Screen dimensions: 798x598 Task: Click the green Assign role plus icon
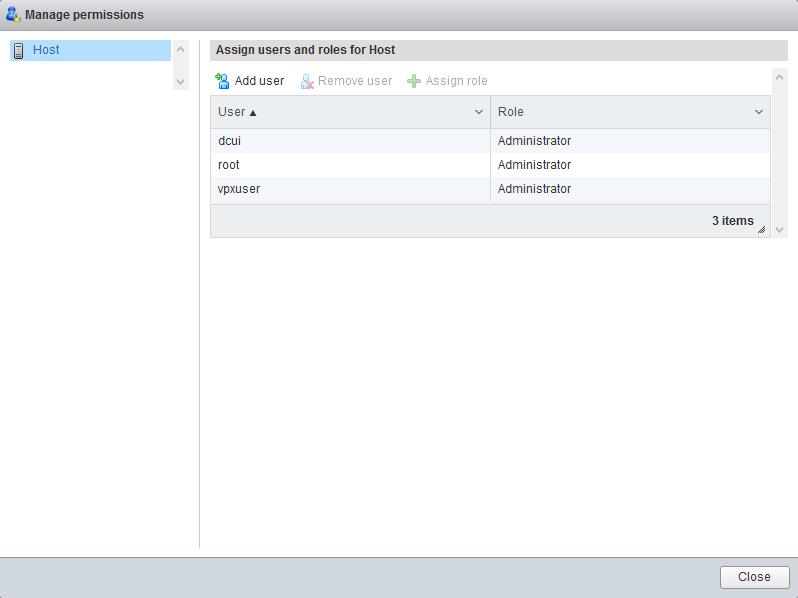[414, 81]
